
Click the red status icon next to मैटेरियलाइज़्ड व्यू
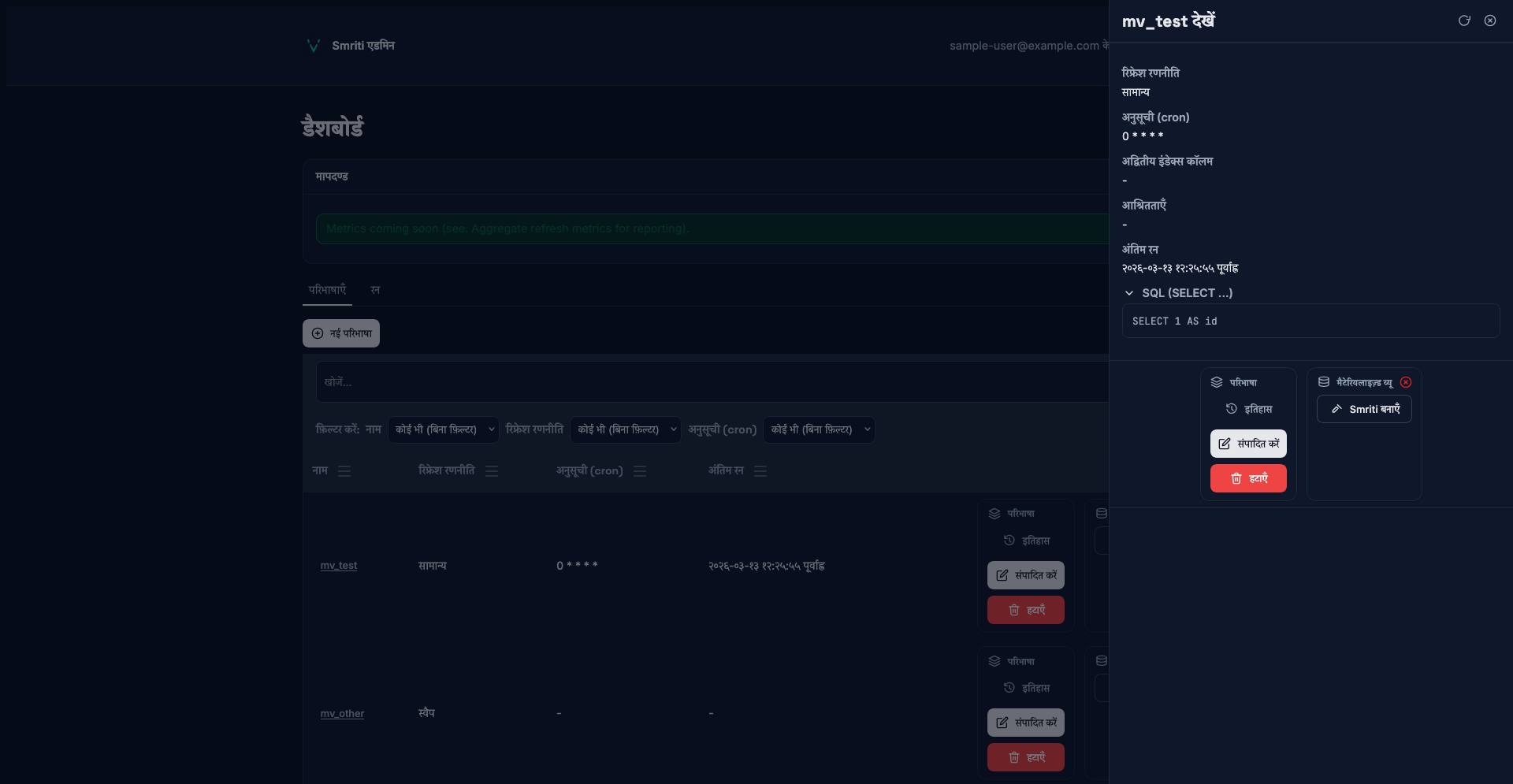click(x=1406, y=382)
